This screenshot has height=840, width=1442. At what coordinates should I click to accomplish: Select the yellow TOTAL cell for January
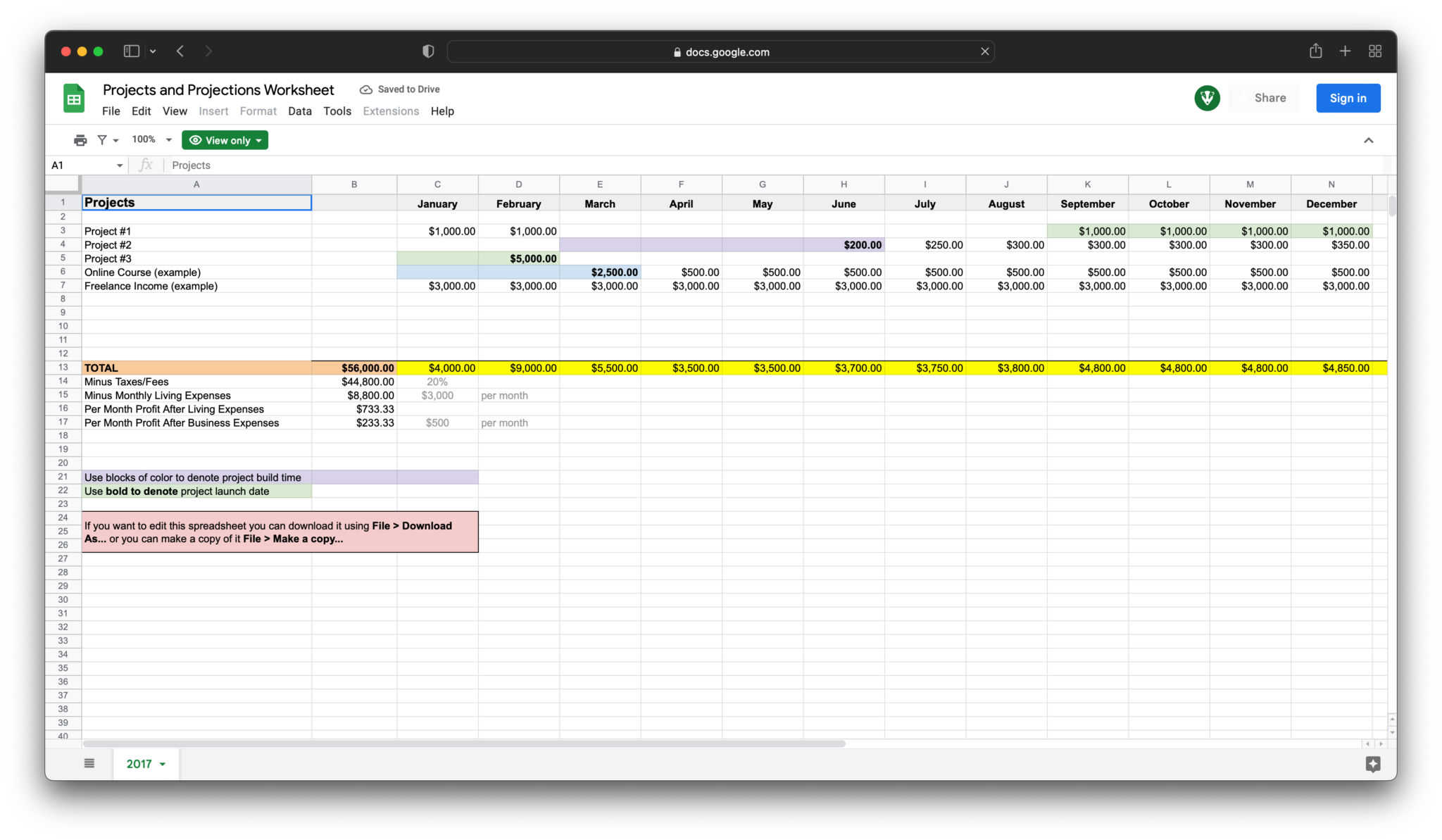pyautogui.click(x=437, y=367)
